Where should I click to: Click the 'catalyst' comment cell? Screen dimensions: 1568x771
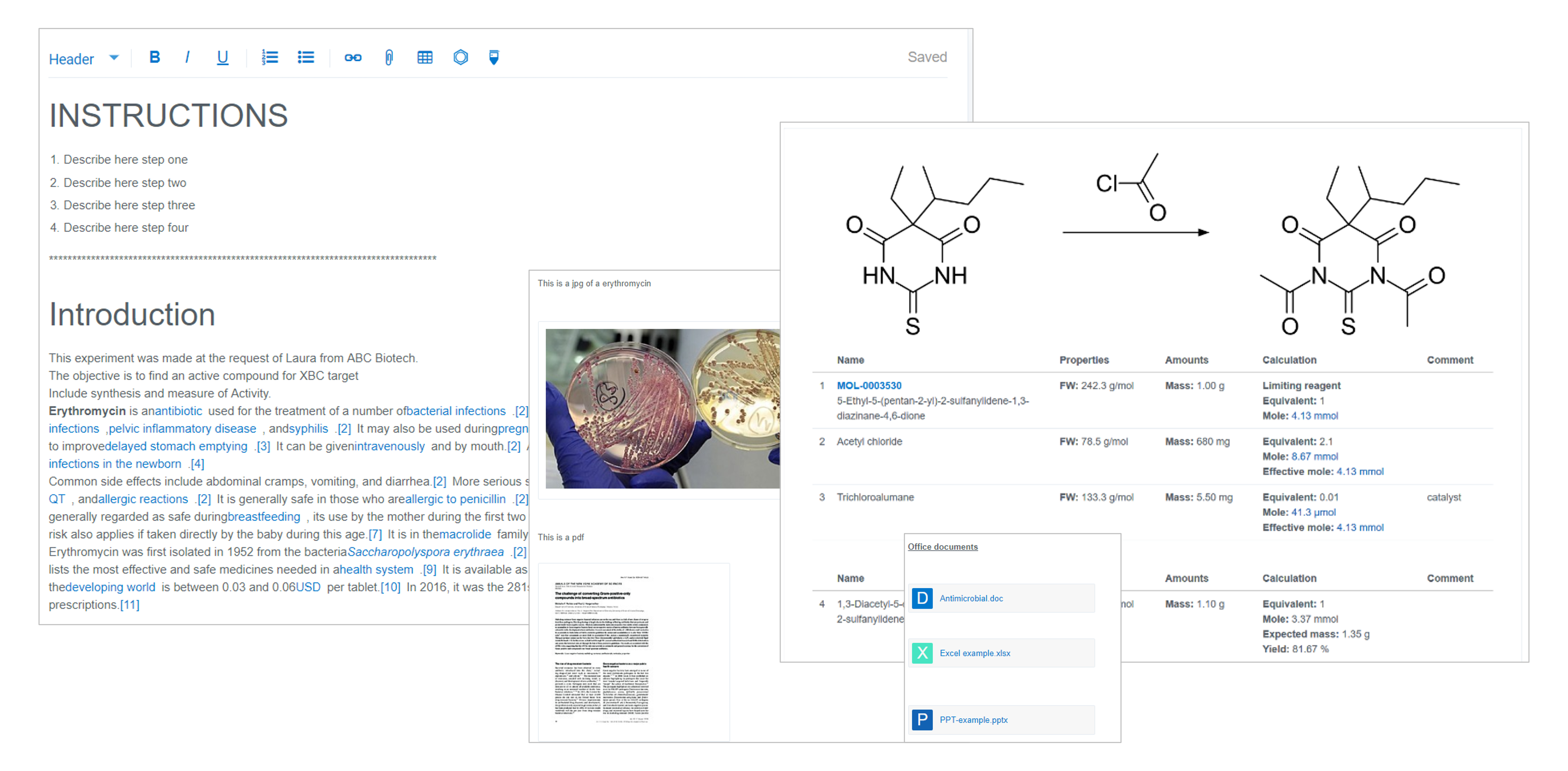click(x=1443, y=497)
